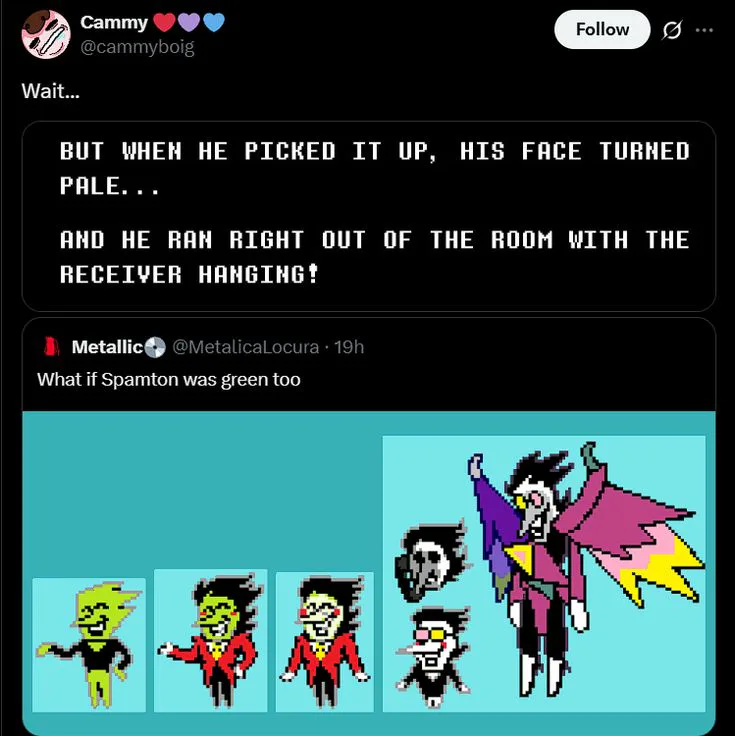Screen dimensions: 735x736
Task: Click the blue heart emoji beside Cammy
Action: [x=214, y=23]
